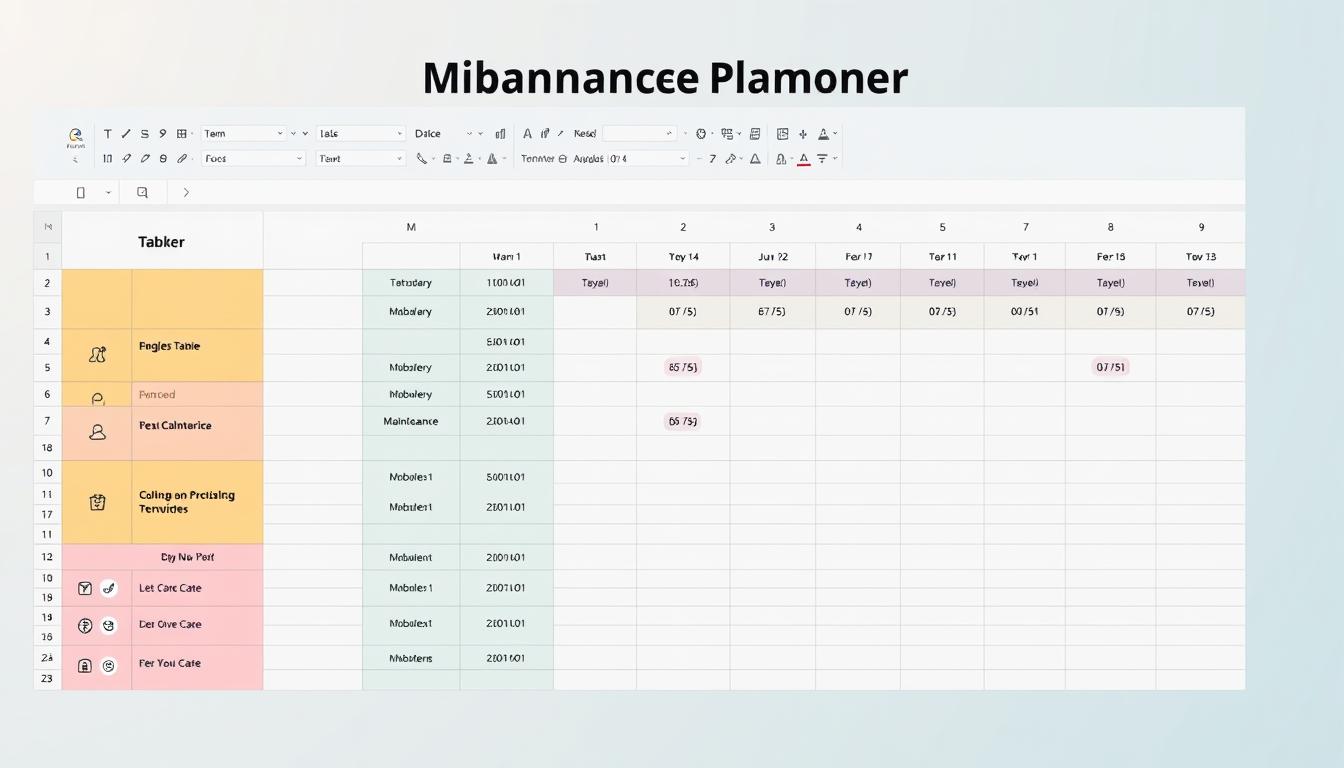
Task: Click the filter lines icon in toolbar
Action: click(x=822, y=158)
